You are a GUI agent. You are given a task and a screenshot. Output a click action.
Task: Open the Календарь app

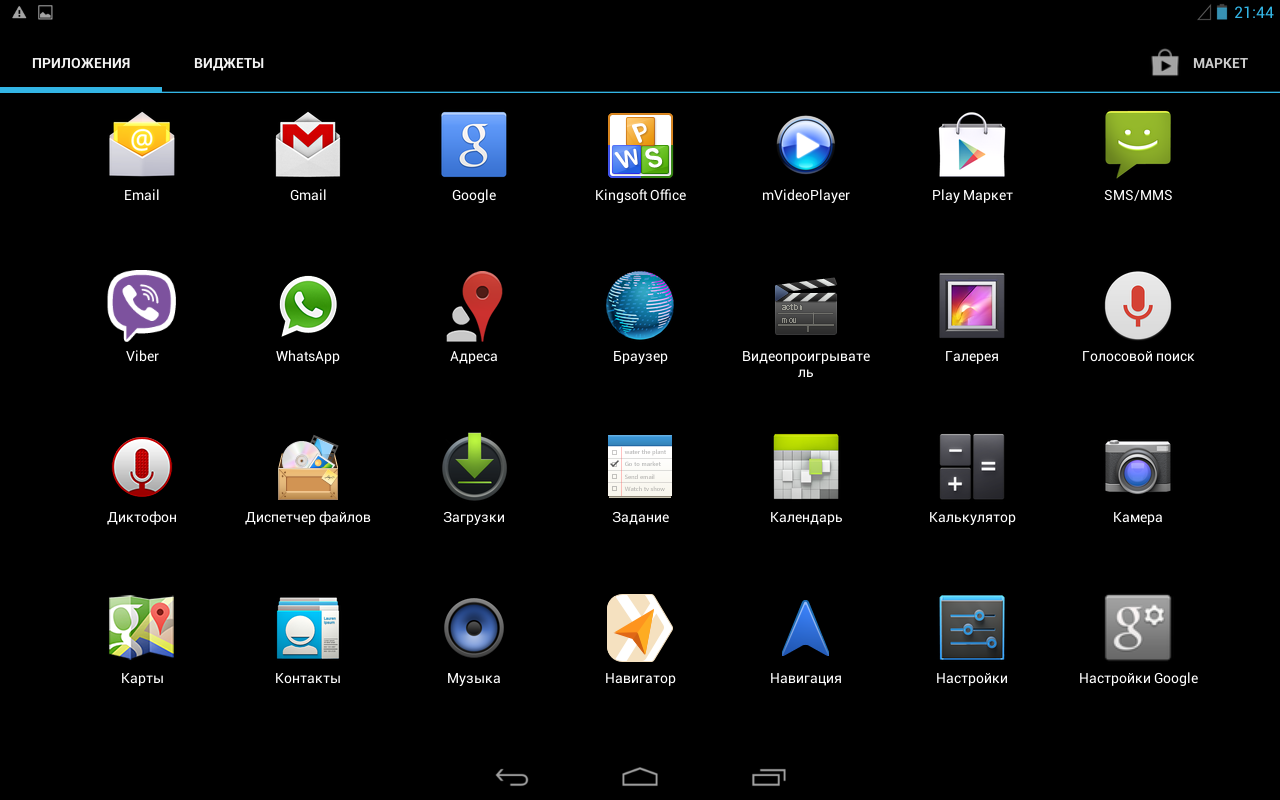[x=806, y=467]
